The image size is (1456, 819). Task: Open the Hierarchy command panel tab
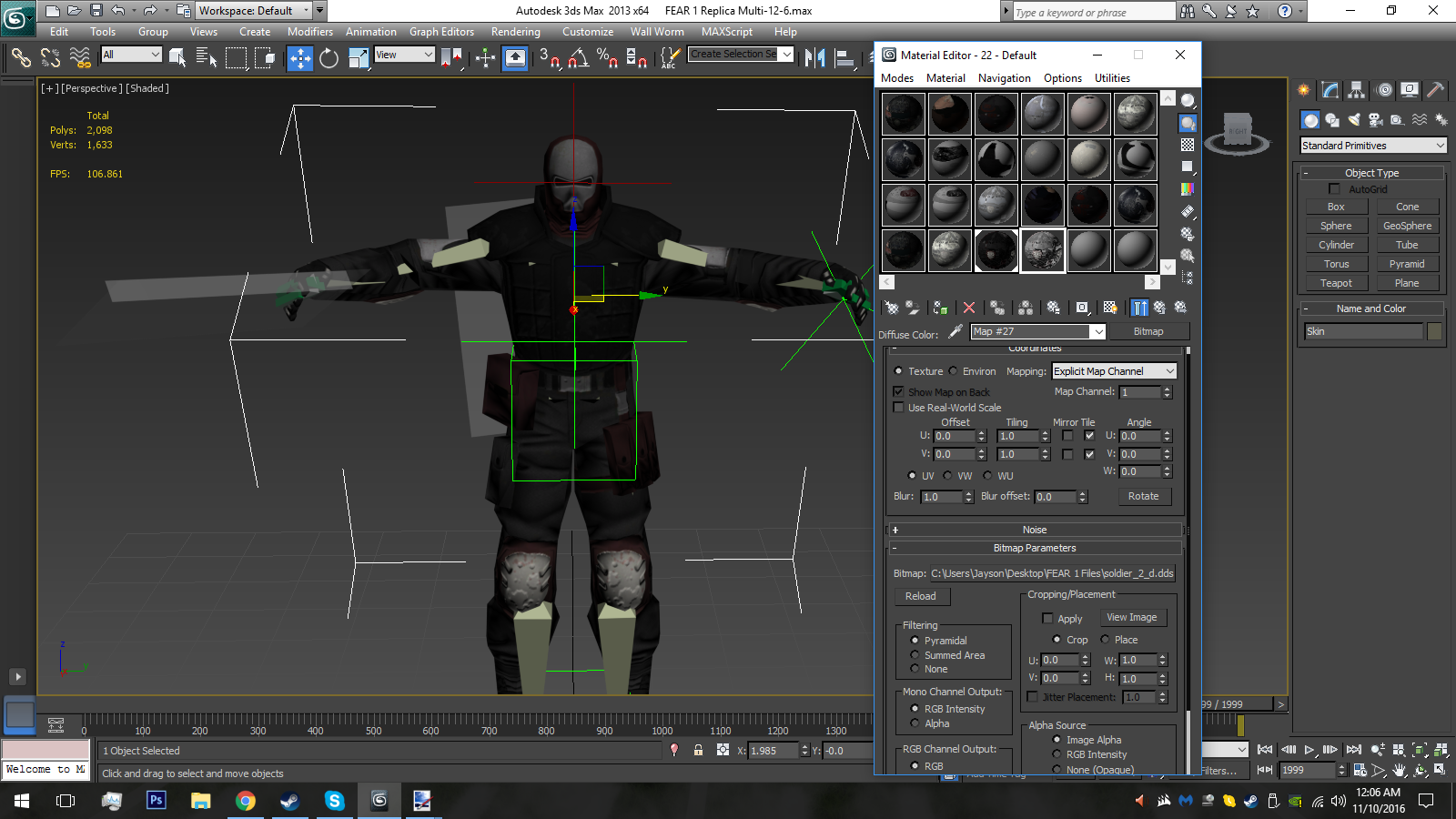coord(1357,90)
